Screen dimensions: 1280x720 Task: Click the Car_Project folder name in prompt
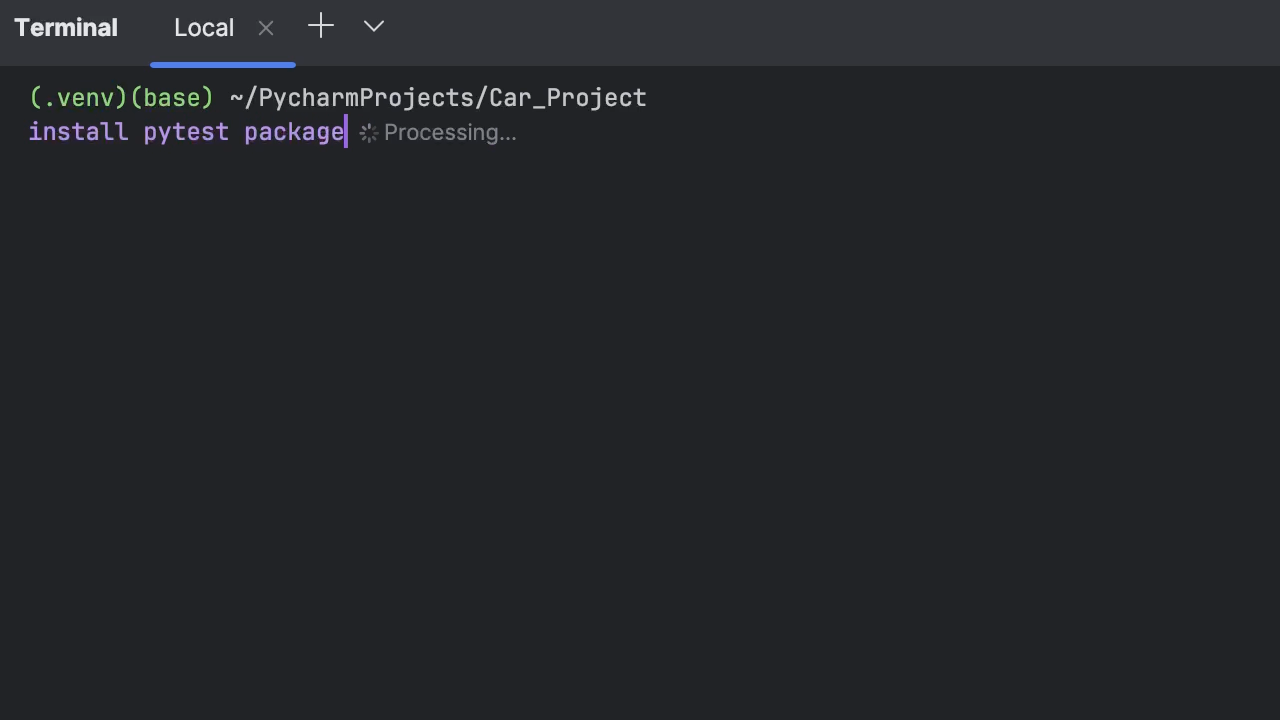(x=568, y=98)
